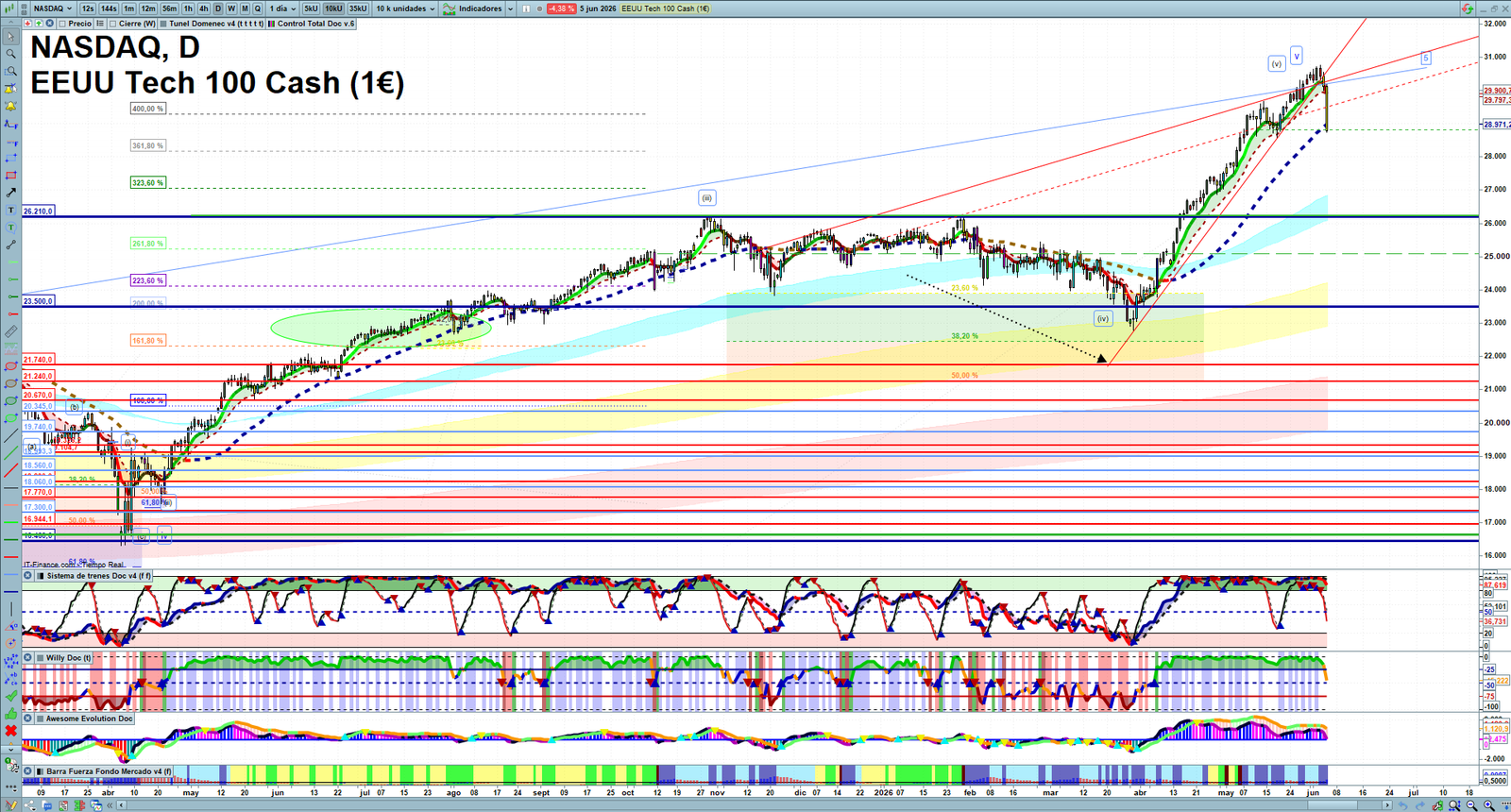Click the 1m timeframe button

(x=128, y=8)
